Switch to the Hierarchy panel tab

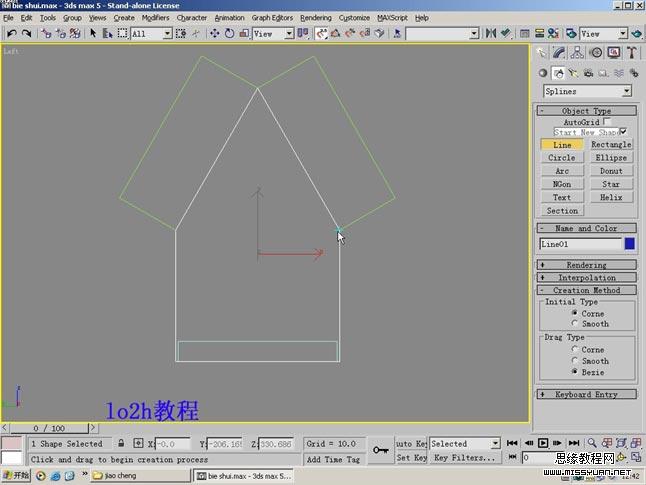(577, 52)
